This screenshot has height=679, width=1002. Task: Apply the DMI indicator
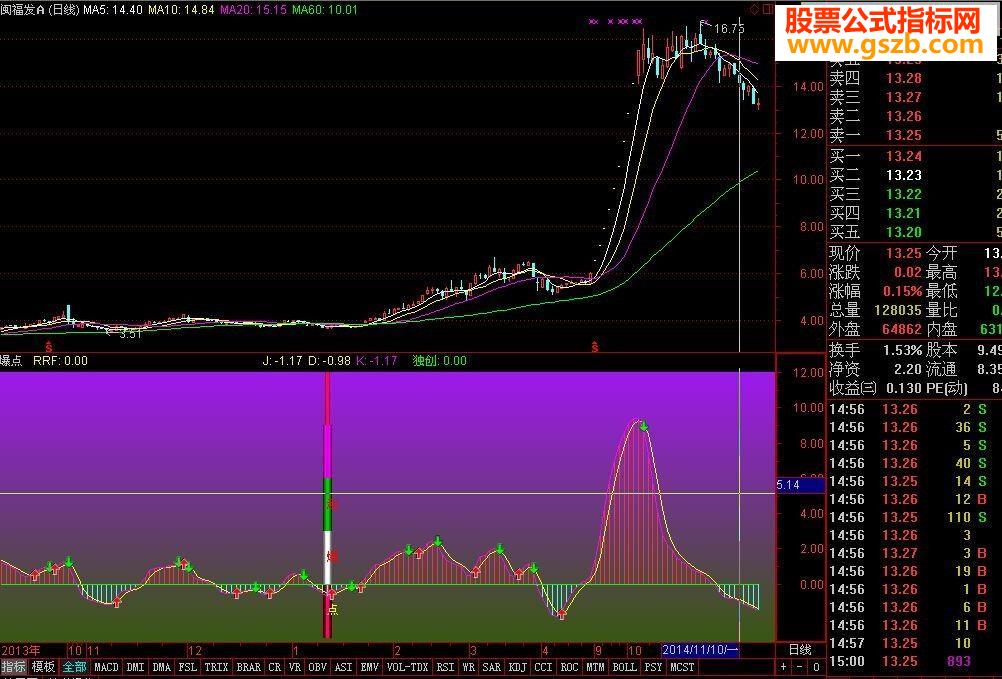[135, 667]
